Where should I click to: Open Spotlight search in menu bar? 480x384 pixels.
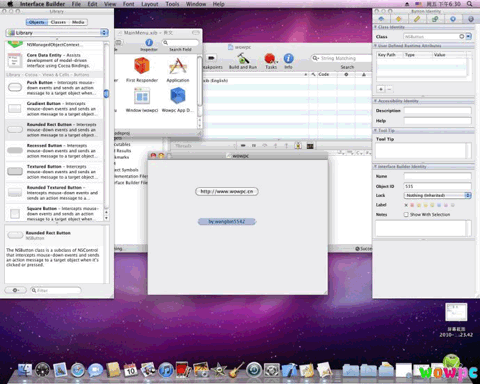(469, 4)
